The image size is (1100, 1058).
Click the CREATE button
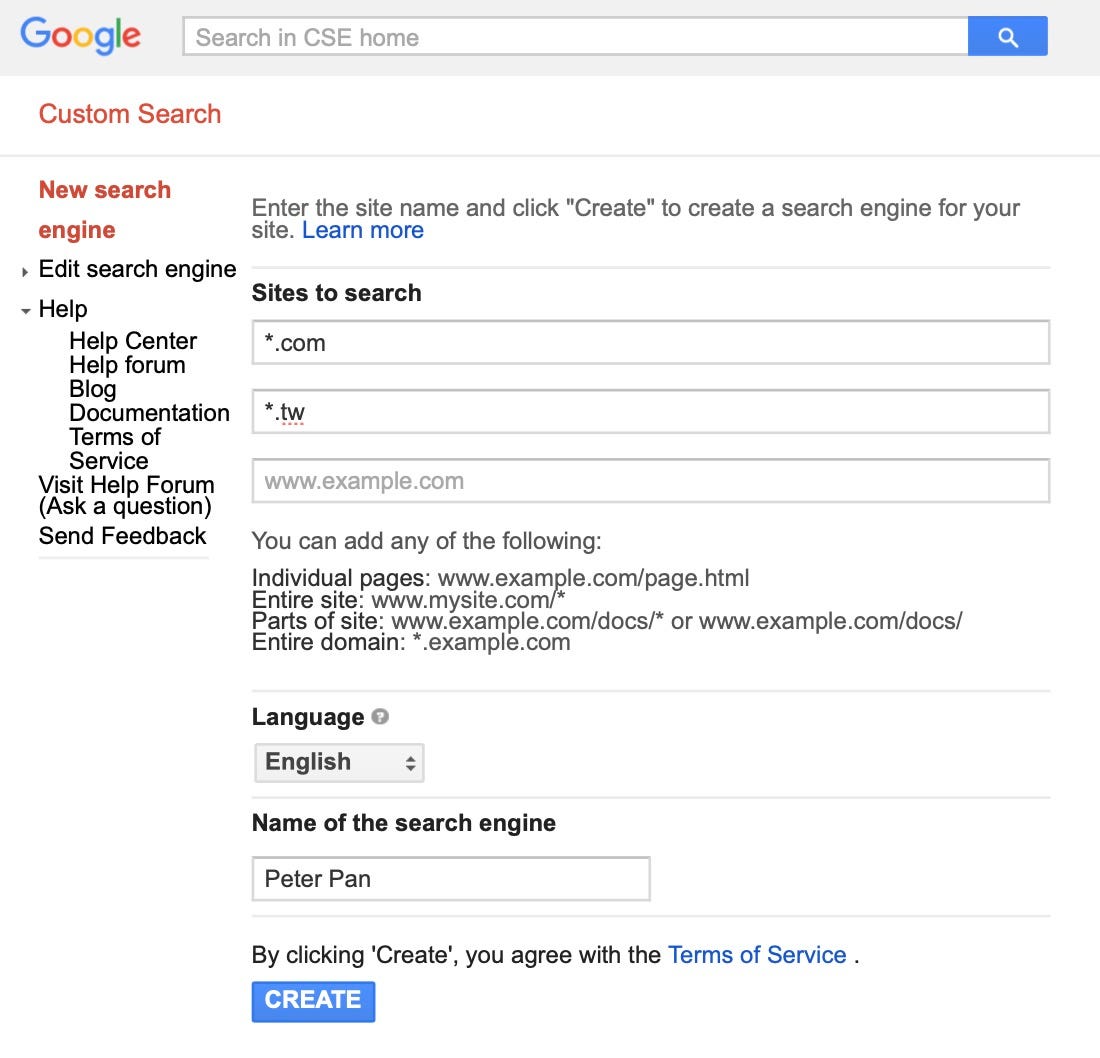(313, 1001)
